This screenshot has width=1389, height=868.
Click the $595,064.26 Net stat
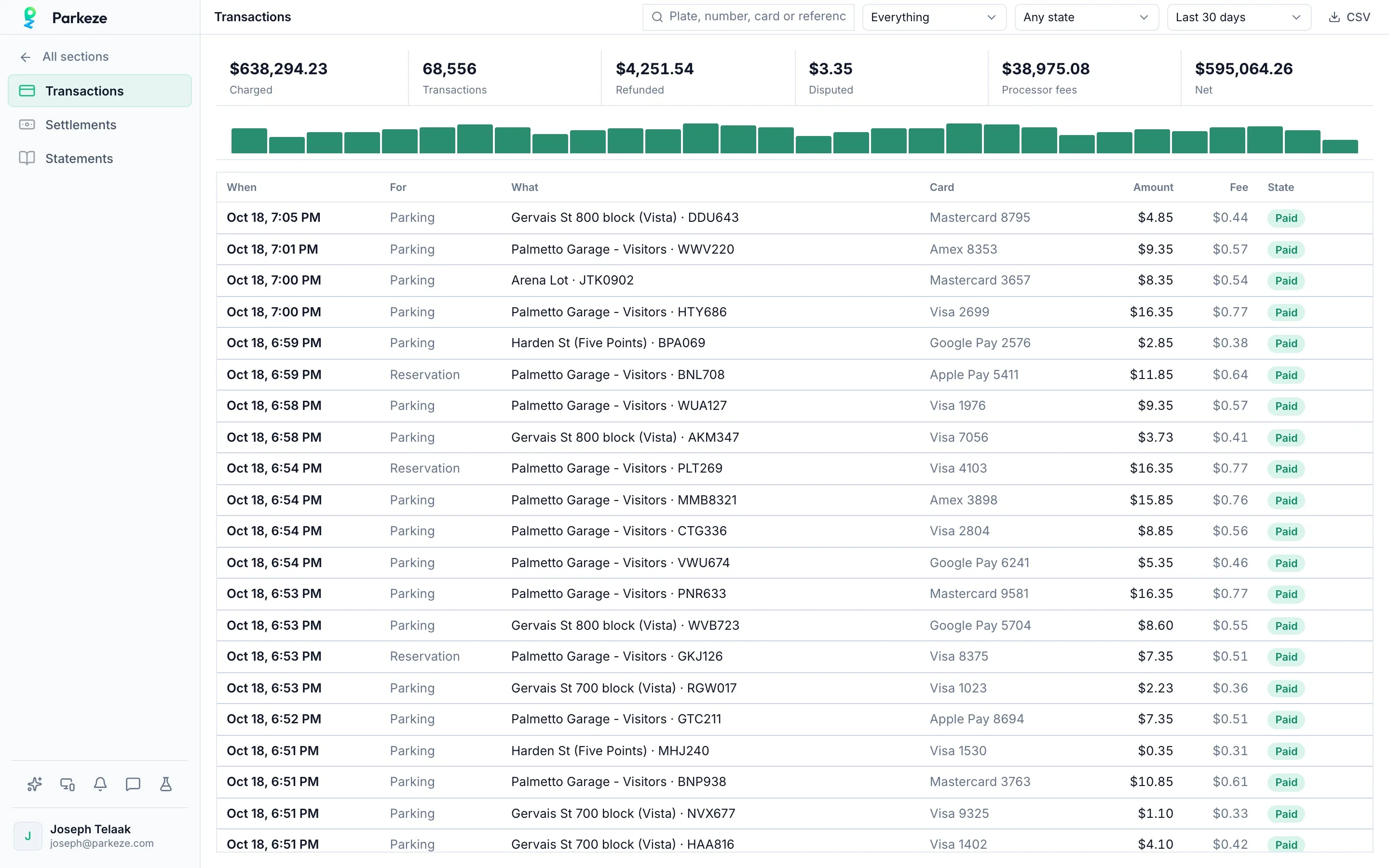pos(1243,78)
